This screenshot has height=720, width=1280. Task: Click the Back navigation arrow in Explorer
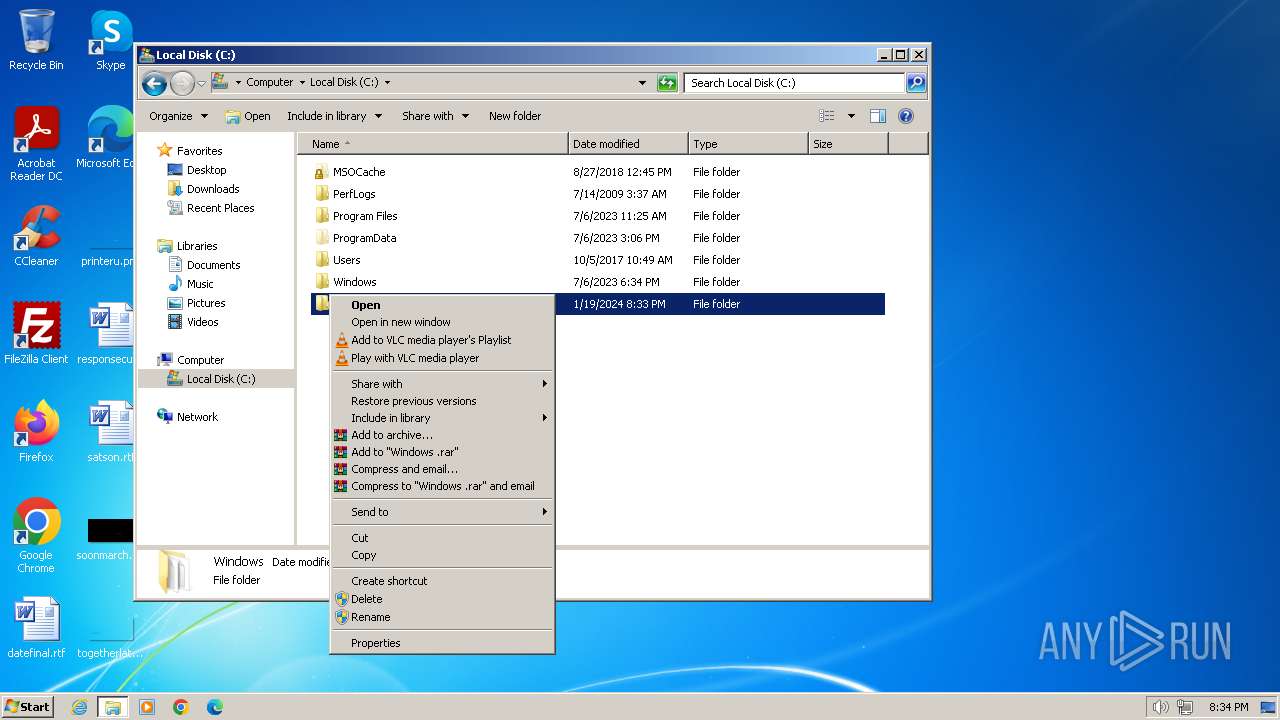click(154, 83)
